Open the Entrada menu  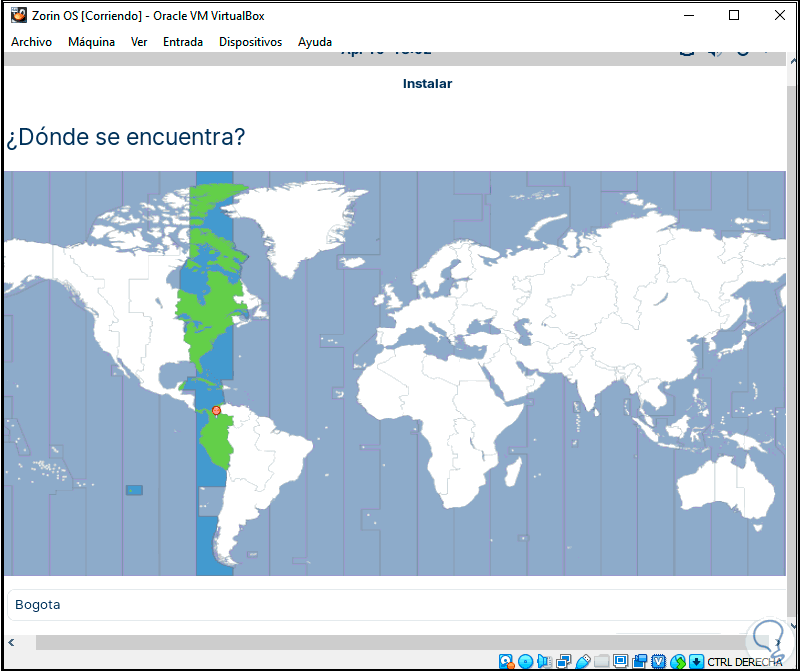coord(183,42)
